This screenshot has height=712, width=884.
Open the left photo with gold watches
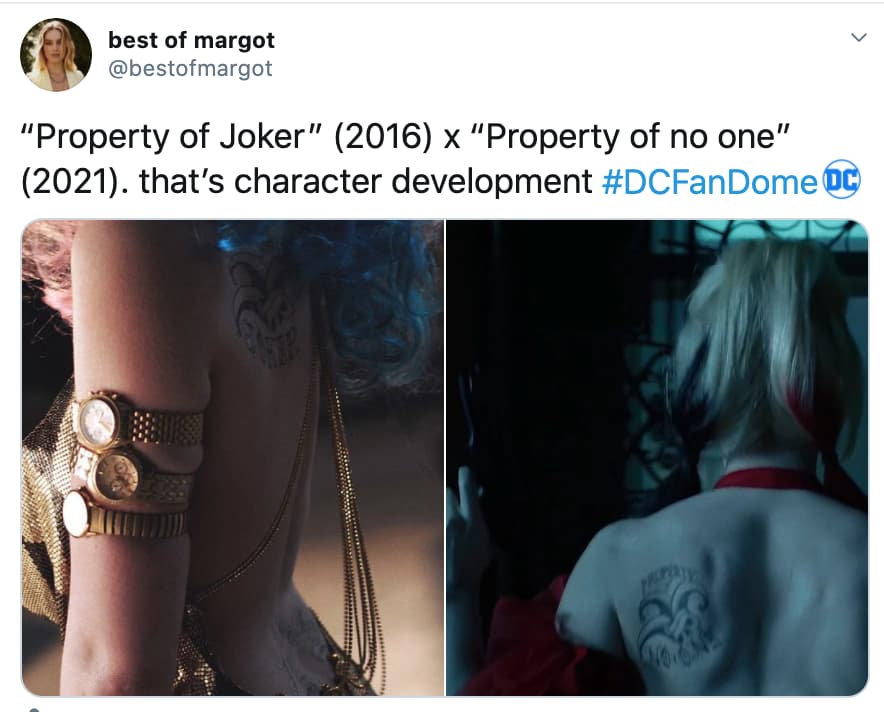pyautogui.click(x=232, y=458)
